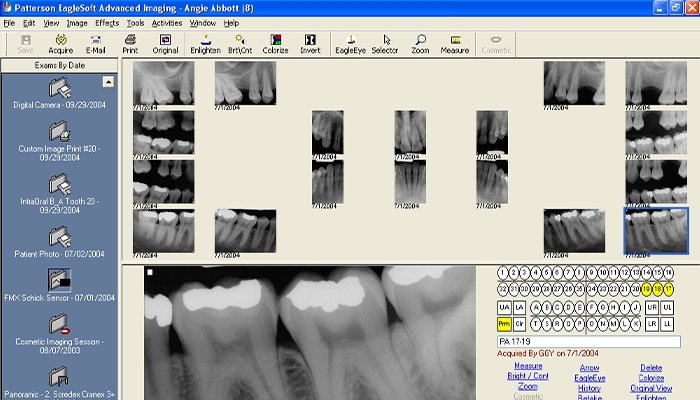This screenshot has height=400, width=700.
Task: Click the Acquire toolbar icon
Action: tap(60, 43)
